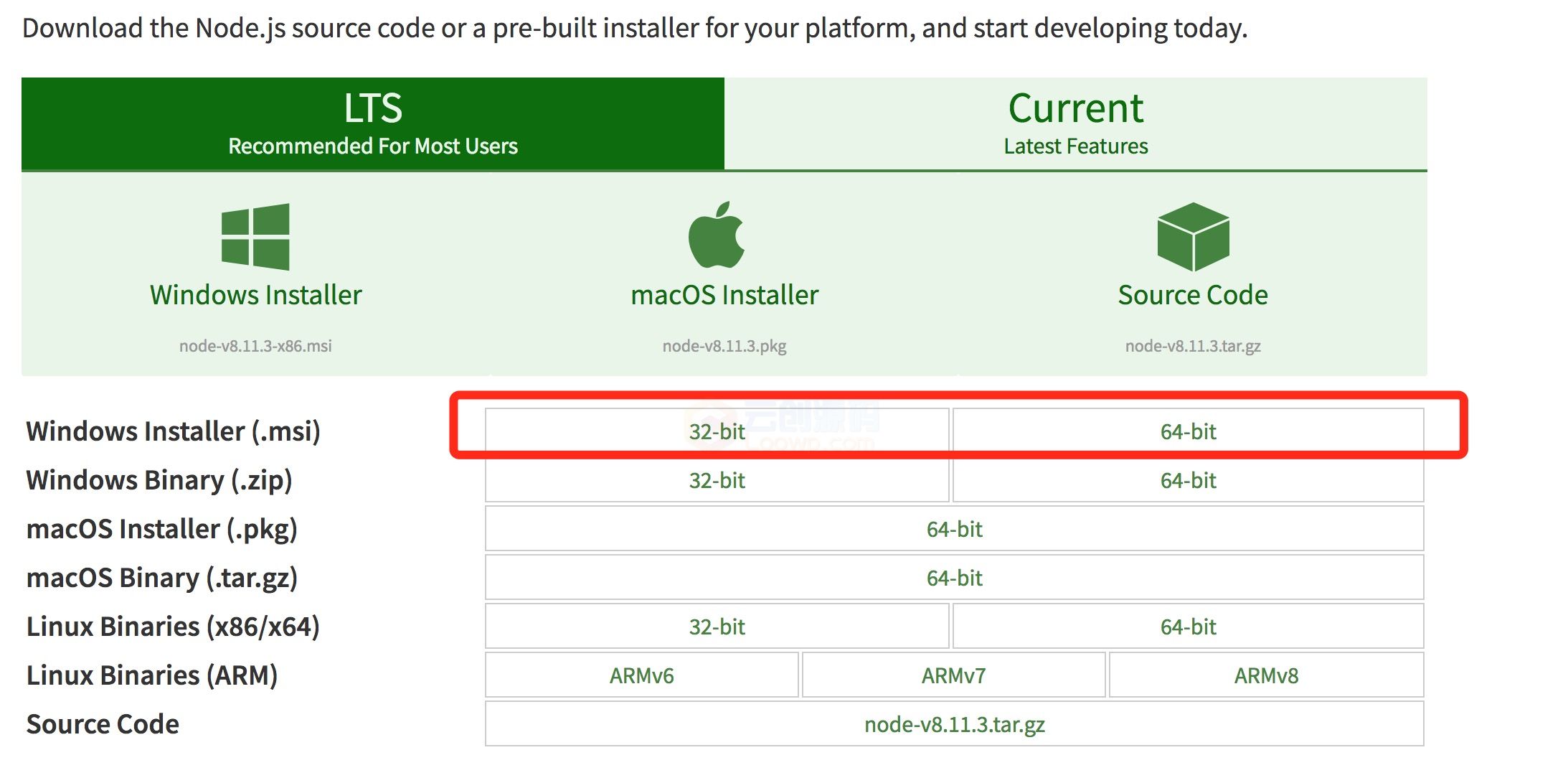The height and width of the screenshot is (778, 1568).
Task: Select 32-bit Linux Binaries (x86/x64)
Action: (x=717, y=627)
